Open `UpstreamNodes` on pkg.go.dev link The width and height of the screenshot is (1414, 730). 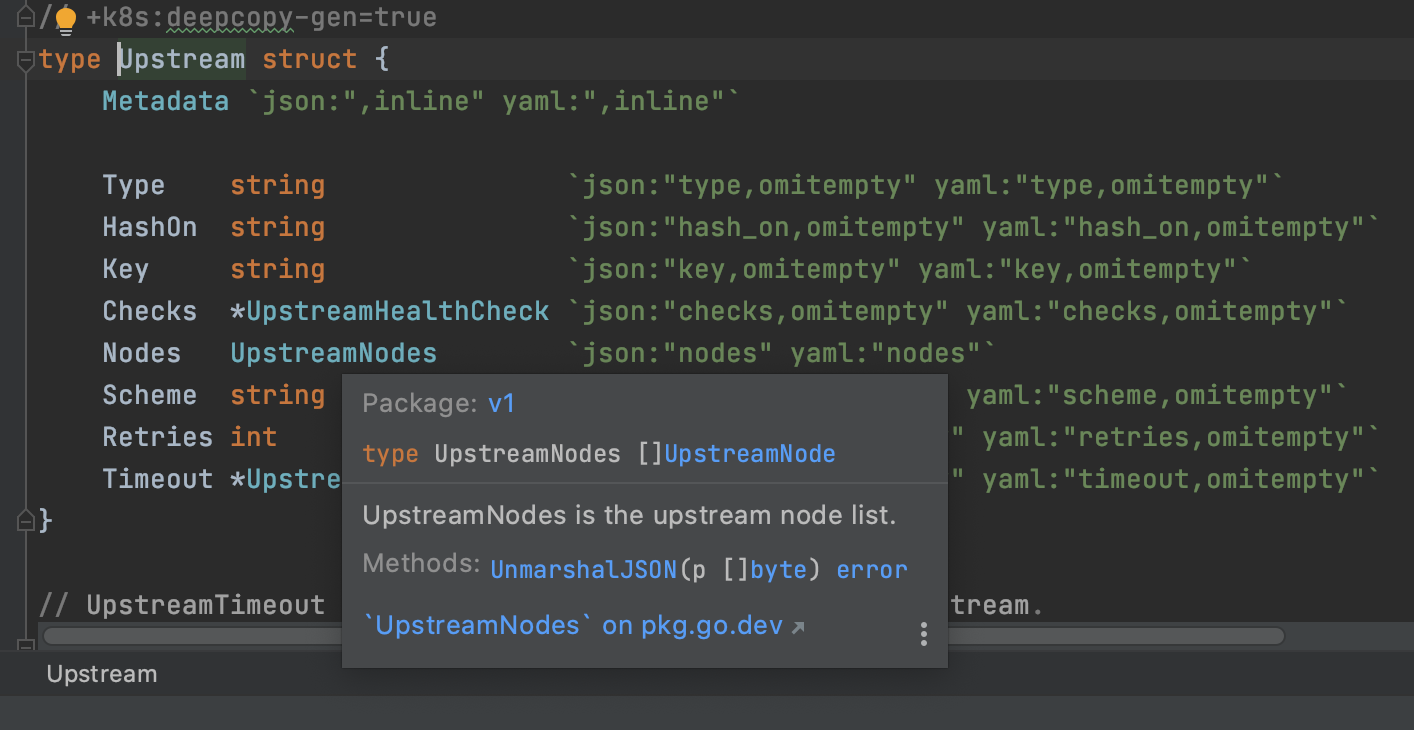pyautogui.click(x=573, y=626)
